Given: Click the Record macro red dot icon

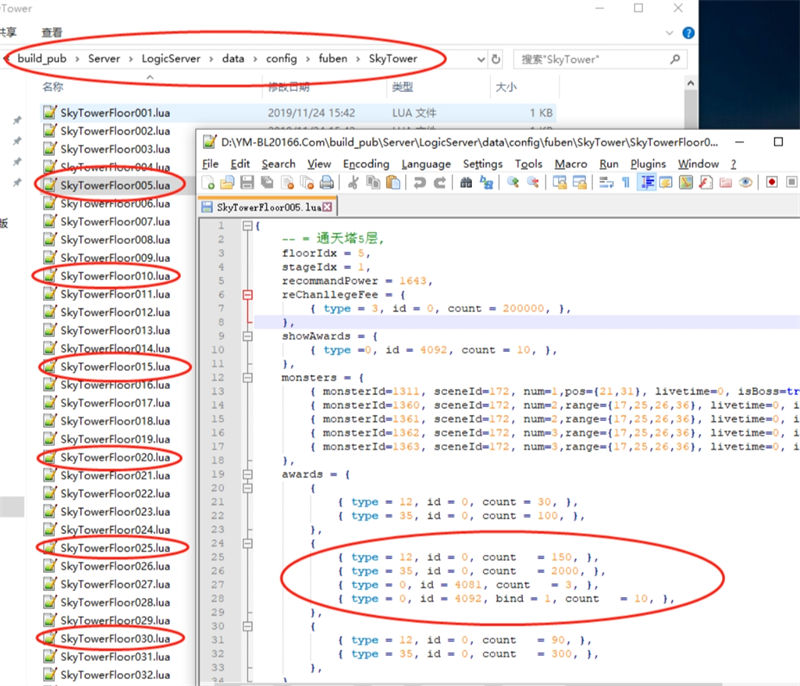Looking at the screenshot, I should (772, 183).
